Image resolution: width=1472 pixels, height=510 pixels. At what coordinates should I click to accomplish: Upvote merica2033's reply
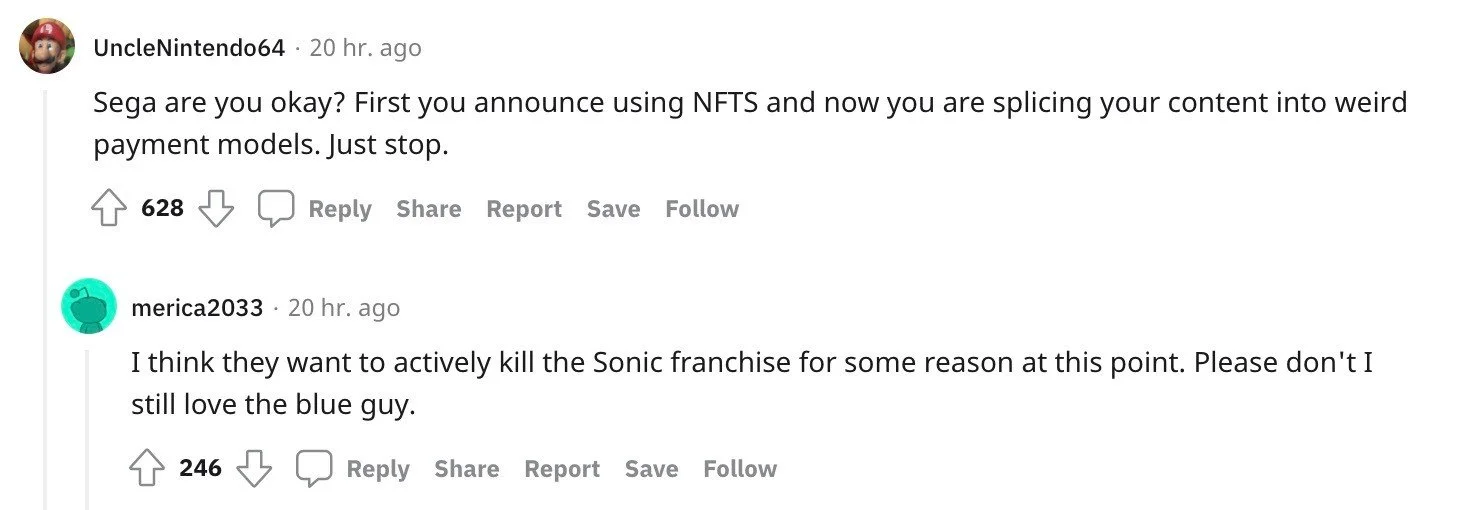147,468
